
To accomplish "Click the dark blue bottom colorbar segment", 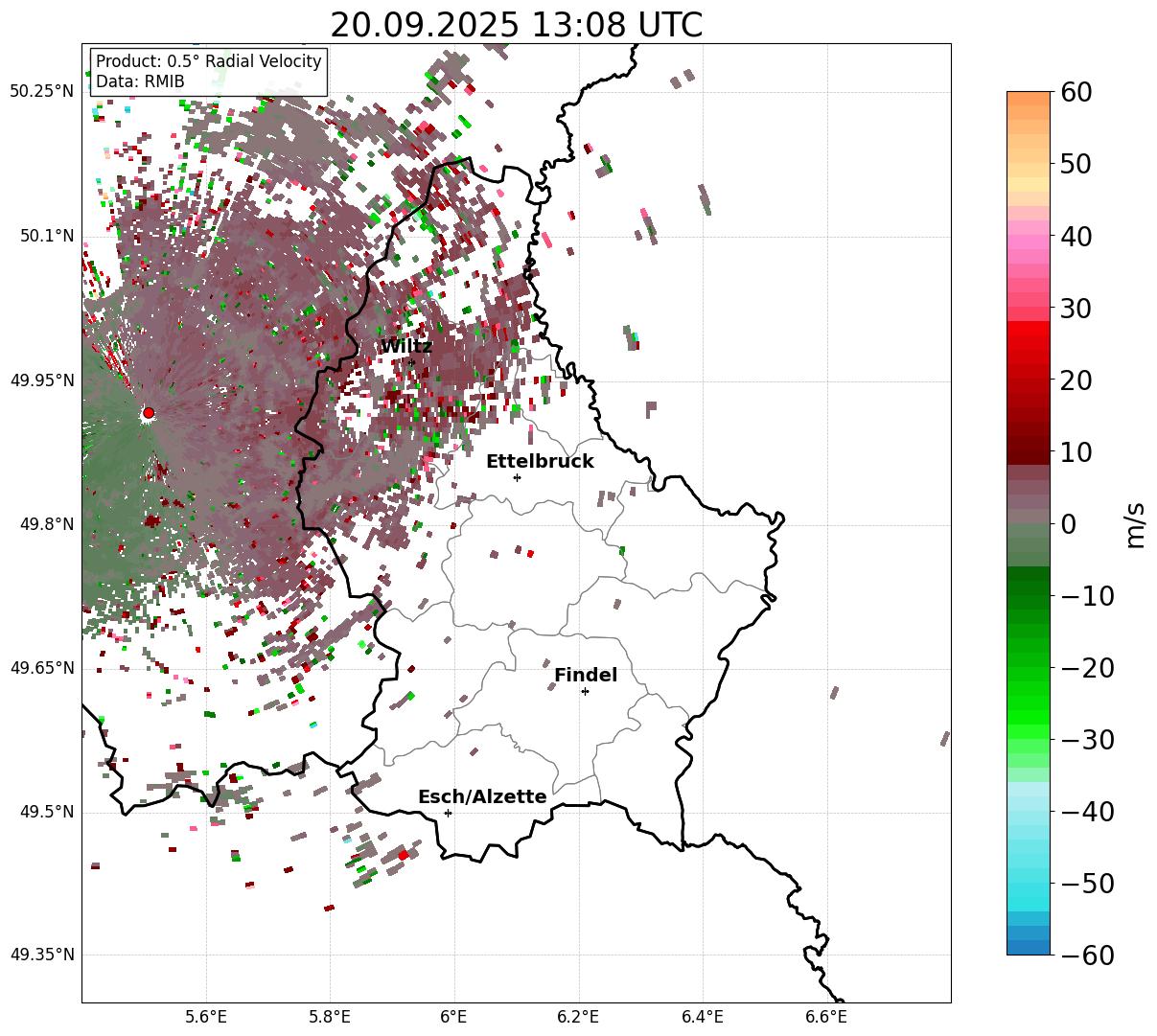I will point(1029,947).
